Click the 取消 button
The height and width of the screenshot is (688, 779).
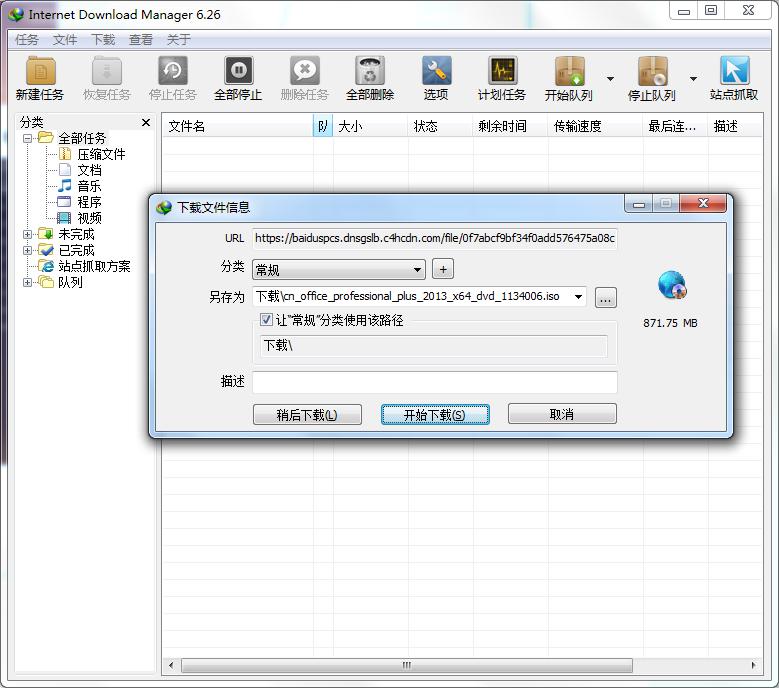click(x=562, y=414)
